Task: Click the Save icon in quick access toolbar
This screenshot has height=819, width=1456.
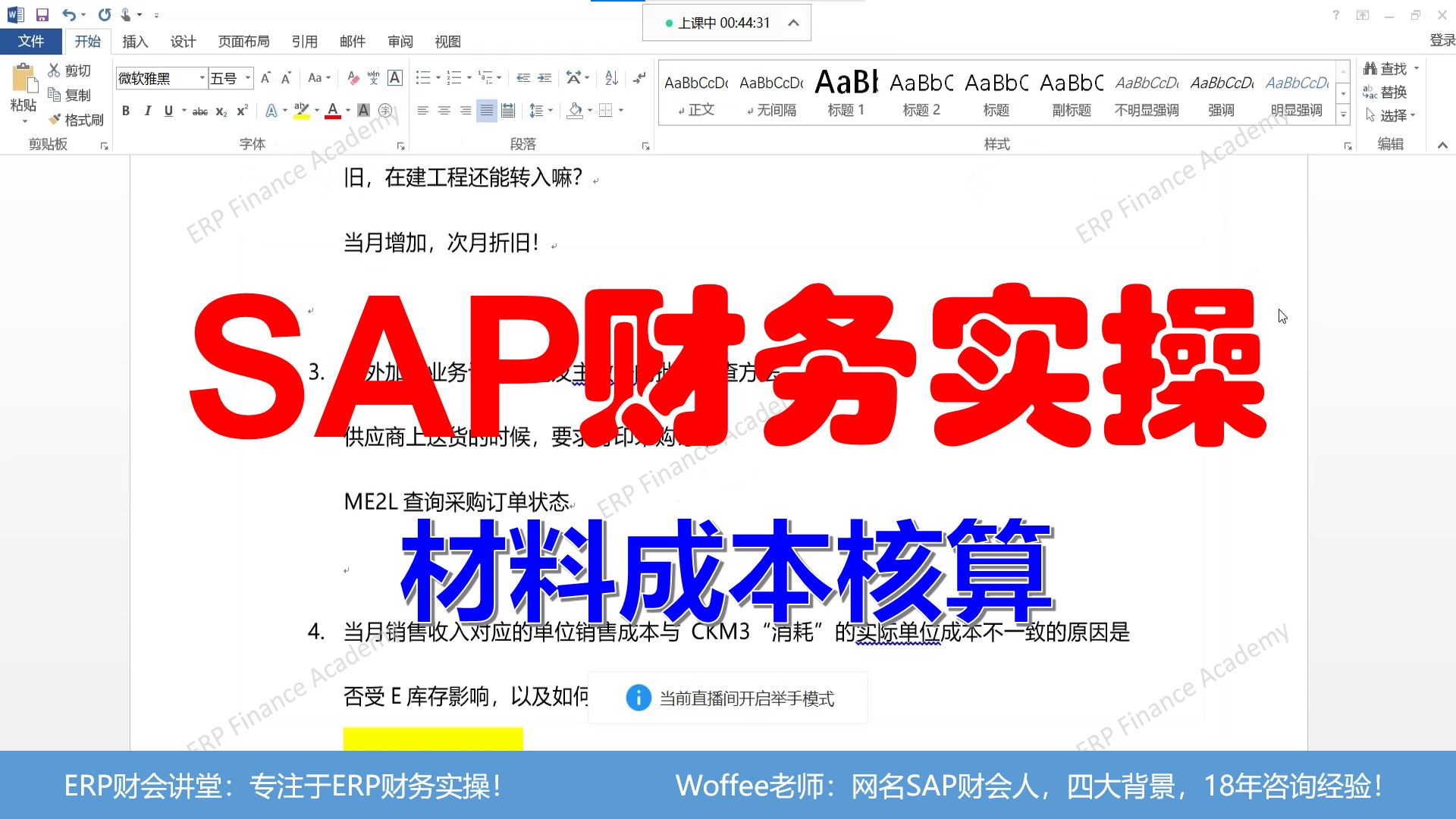Action: (42, 14)
